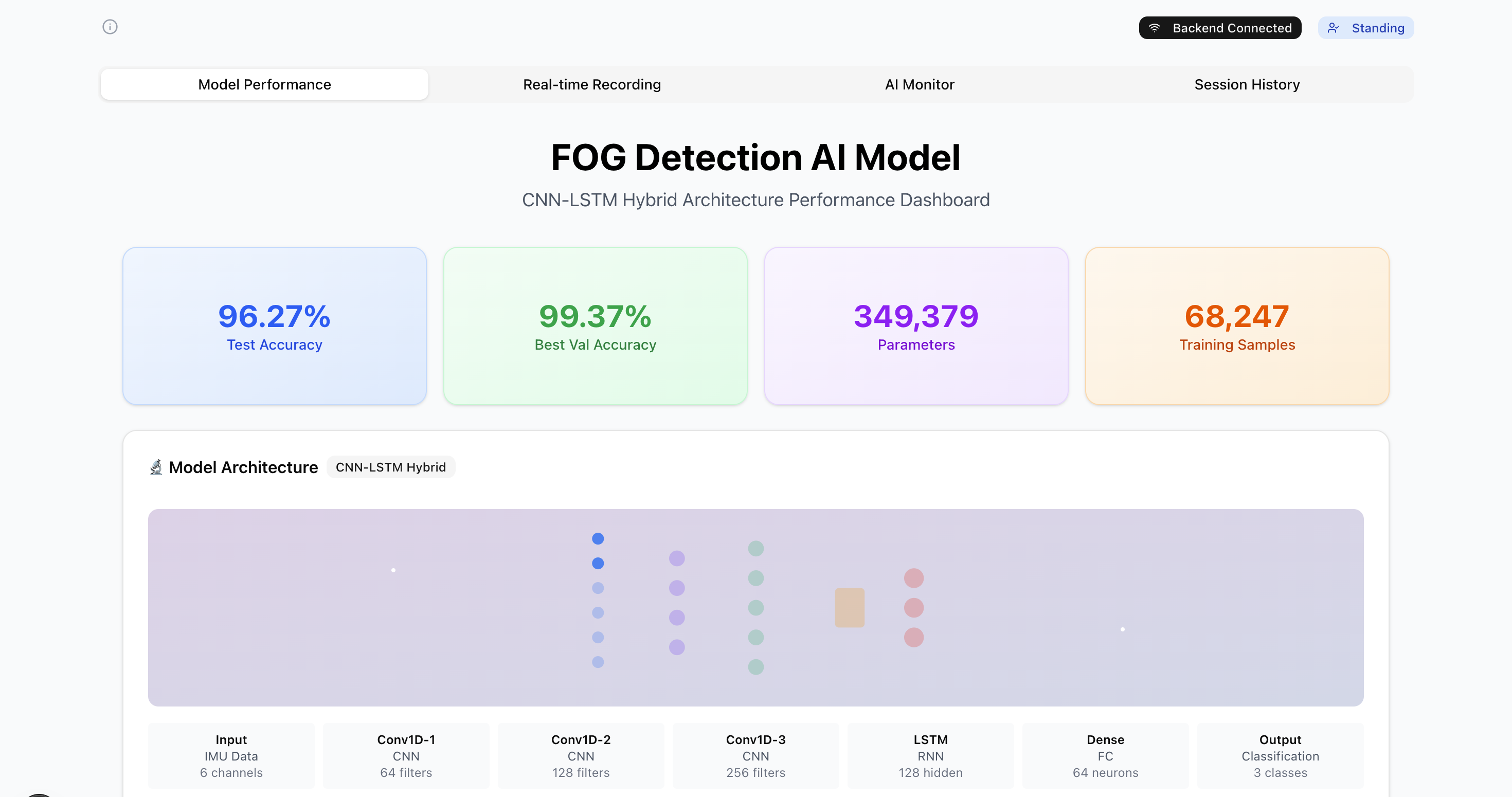
Task: Click the Conv1D-3 256 filters layer card
Action: [x=755, y=755]
